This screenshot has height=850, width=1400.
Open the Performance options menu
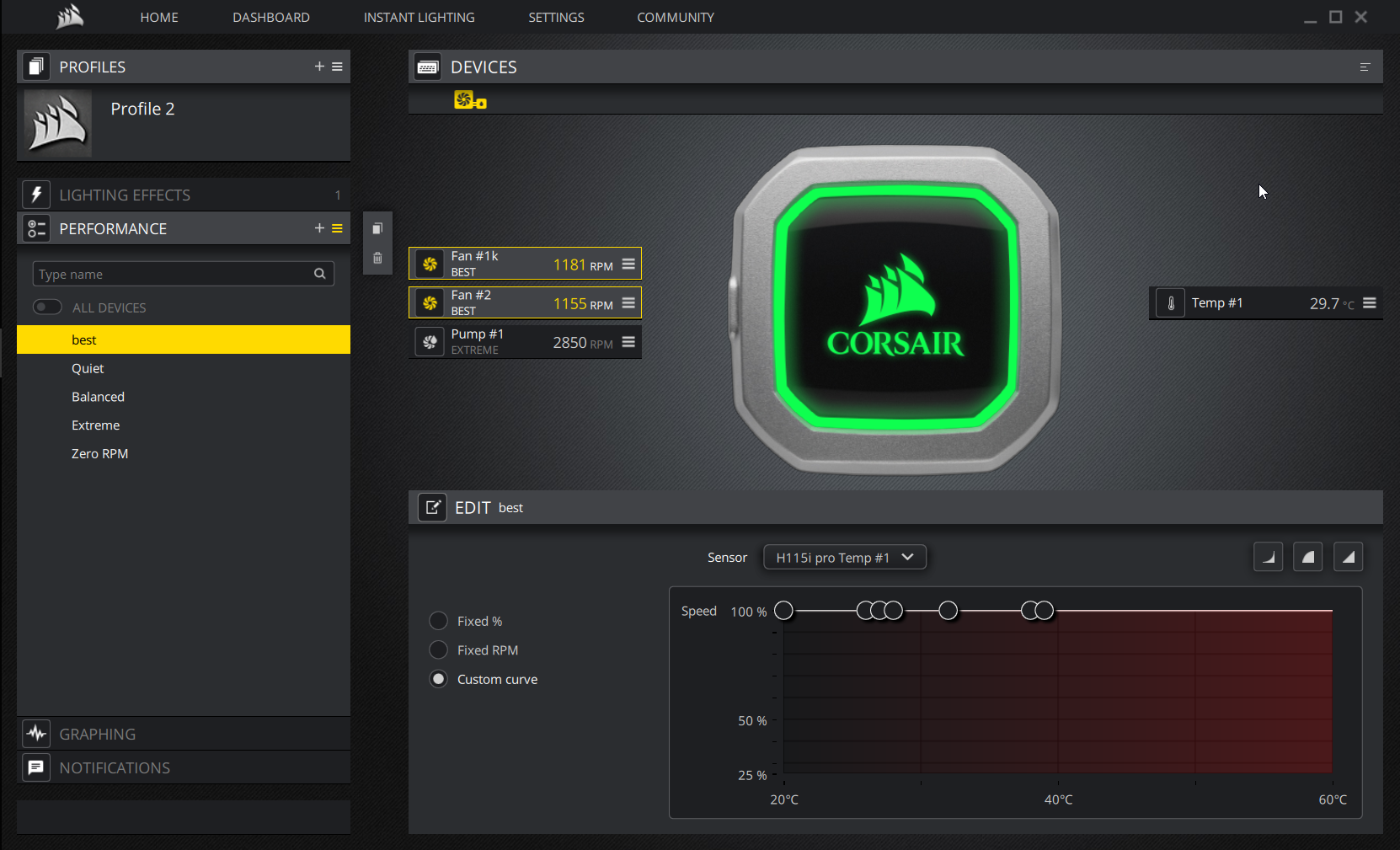point(337,228)
